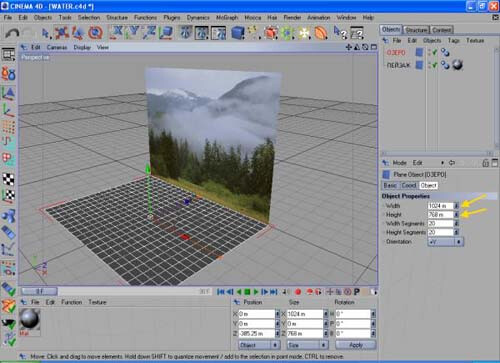Open the Object coordinate mode dropdown
The height and width of the screenshot is (363, 500).
pyautogui.click(x=259, y=345)
